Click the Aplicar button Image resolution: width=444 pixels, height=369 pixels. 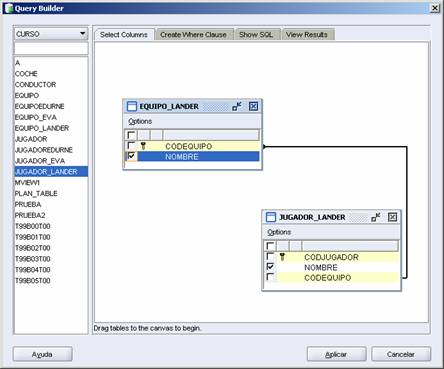(336, 354)
